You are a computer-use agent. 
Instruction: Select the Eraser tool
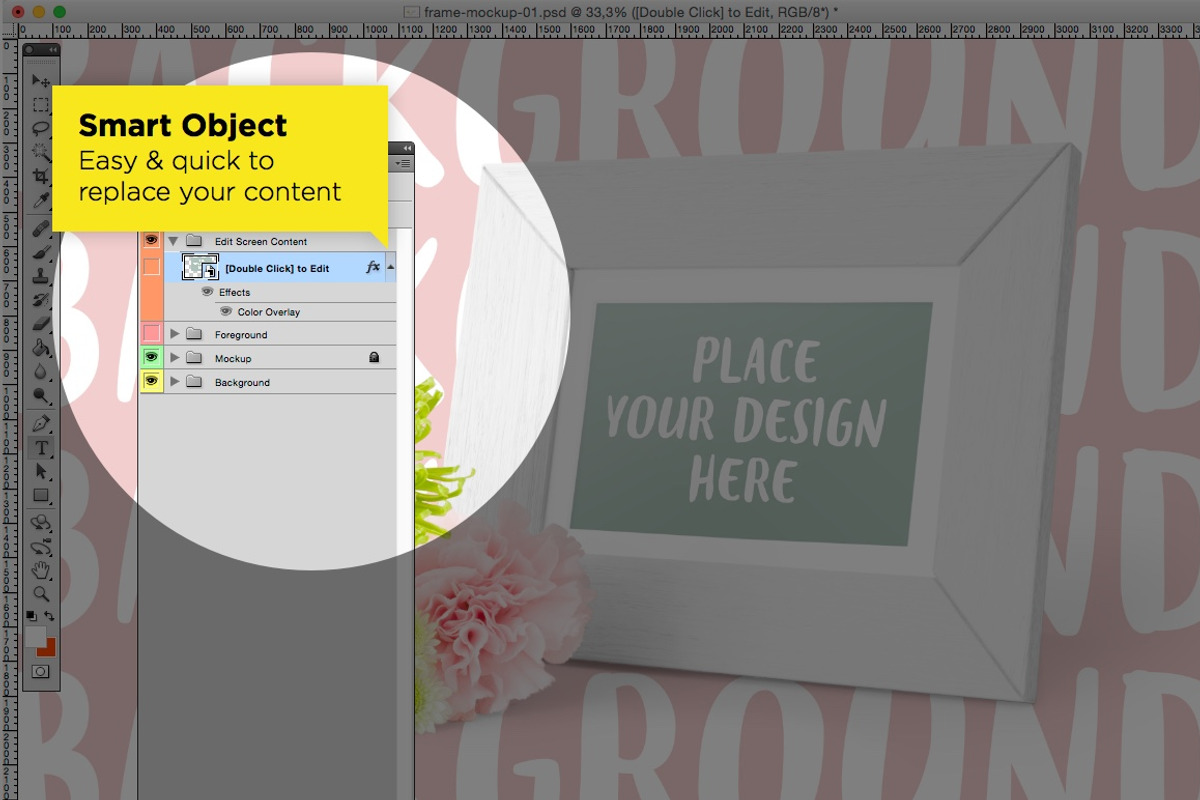click(41, 324)
